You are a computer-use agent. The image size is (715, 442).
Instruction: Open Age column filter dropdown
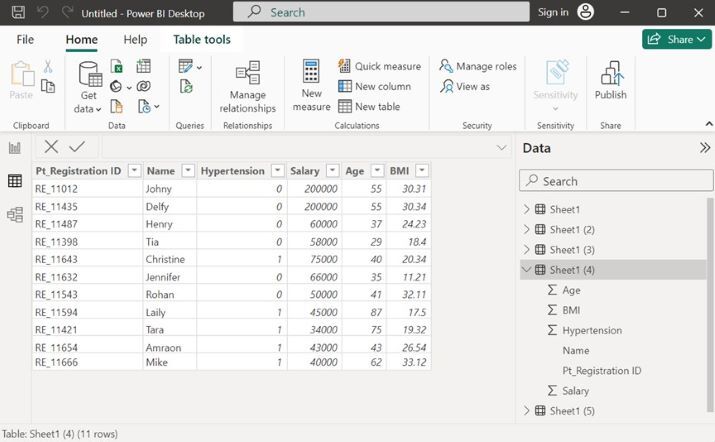377,171
